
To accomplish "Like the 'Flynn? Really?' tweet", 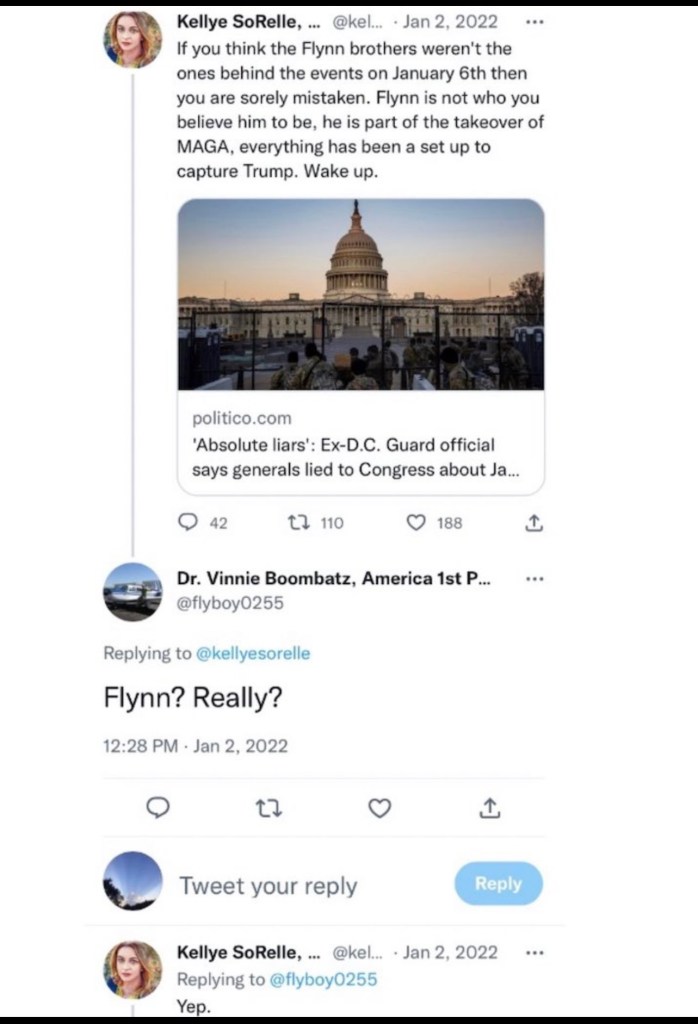I will (380, 808).
